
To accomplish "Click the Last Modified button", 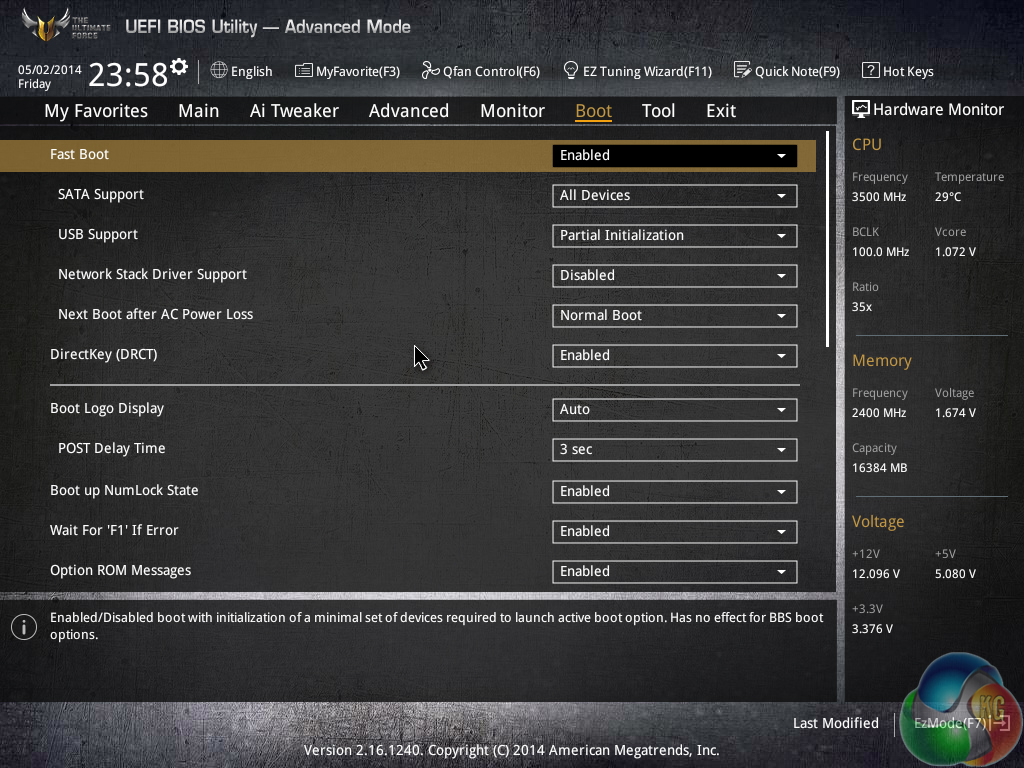I will pyautogui.click(x=835, y=723).
